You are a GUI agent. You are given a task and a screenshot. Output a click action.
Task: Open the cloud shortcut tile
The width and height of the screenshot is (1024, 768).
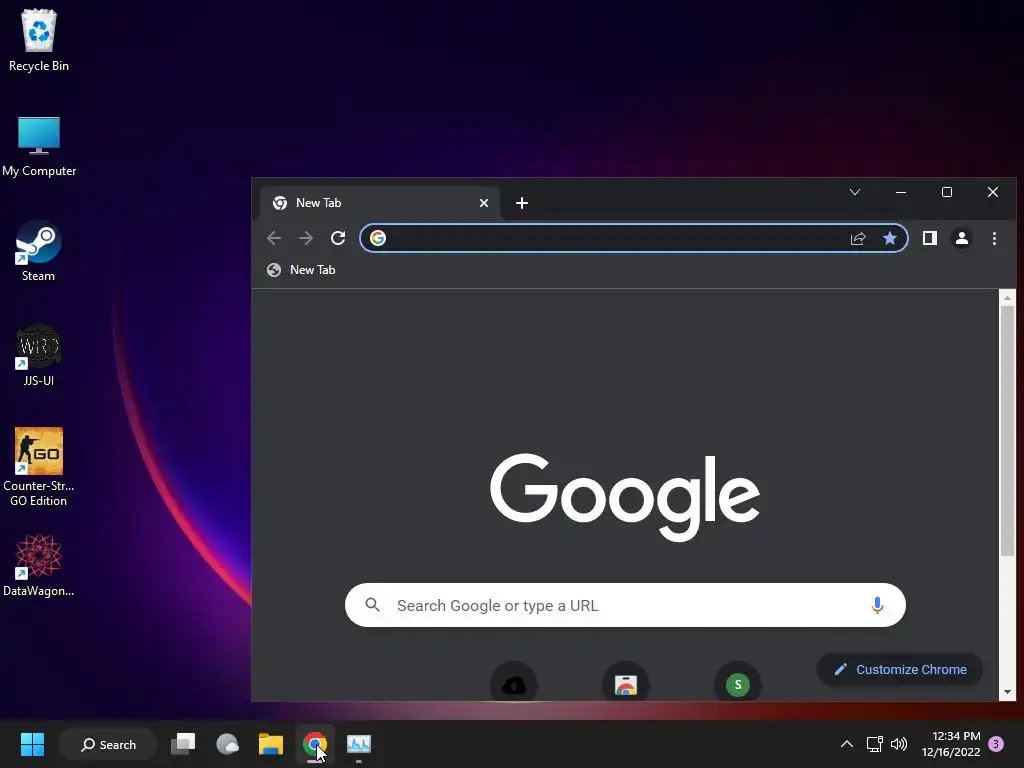pyautogui.click(x=514, y=684)
